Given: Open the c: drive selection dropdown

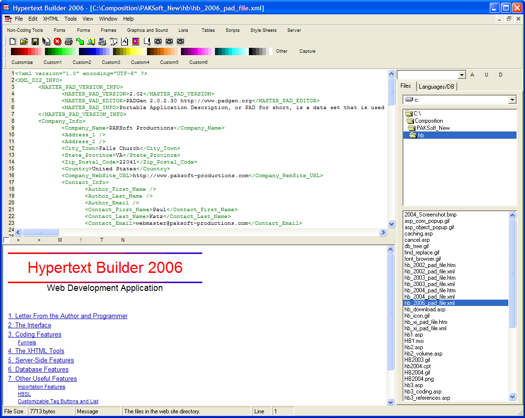Looking at the screenshot, I should point(512,100).
